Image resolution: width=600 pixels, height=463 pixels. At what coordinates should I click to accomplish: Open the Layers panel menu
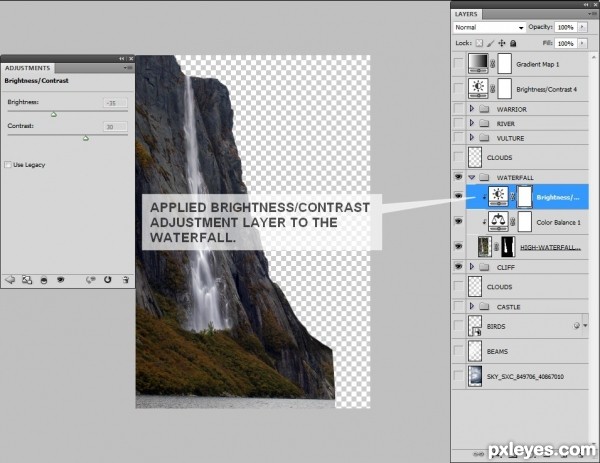pyautogui.click(x=591, y=14)
